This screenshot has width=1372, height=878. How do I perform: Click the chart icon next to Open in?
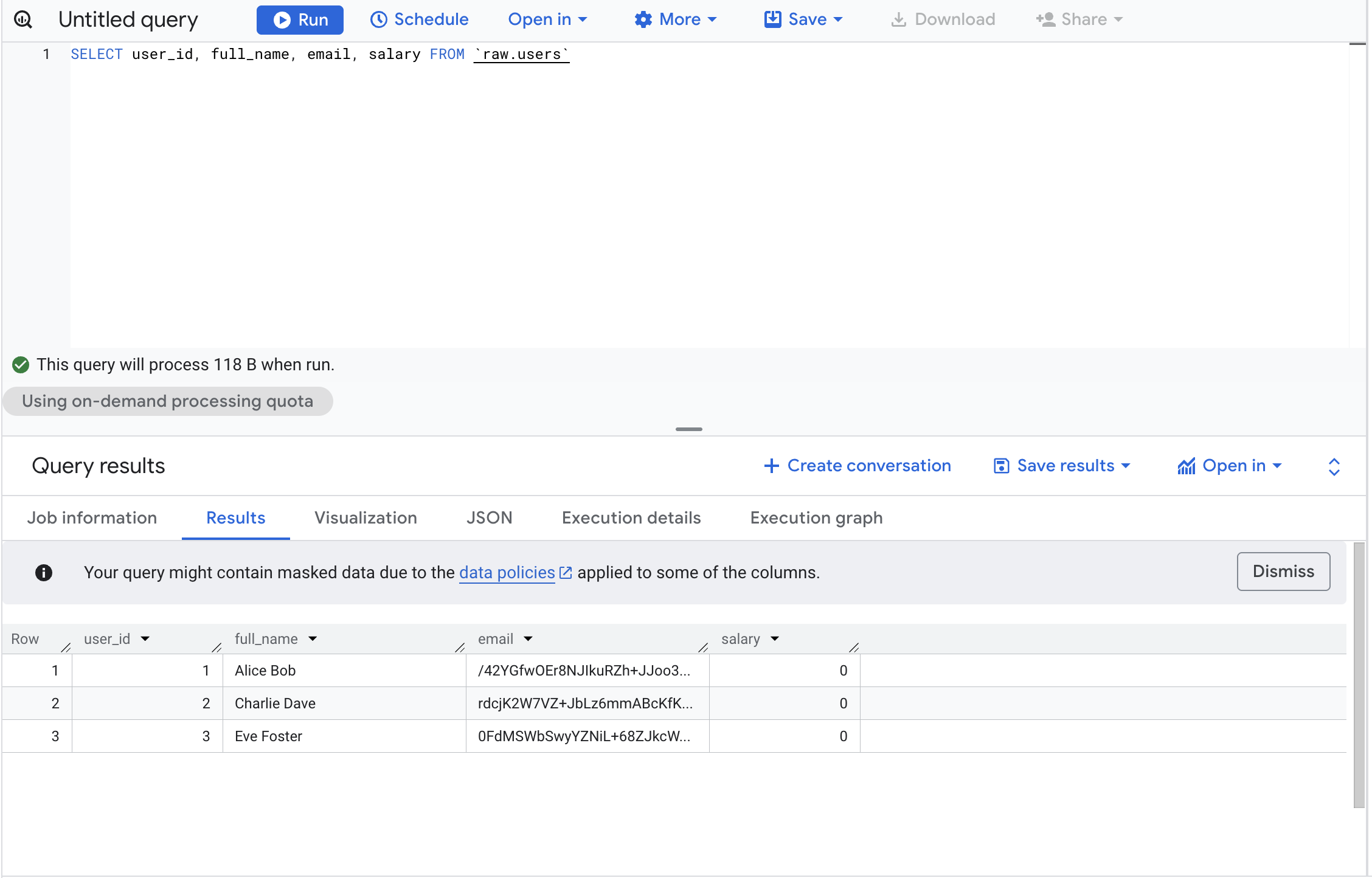(x=1186, y=466)
